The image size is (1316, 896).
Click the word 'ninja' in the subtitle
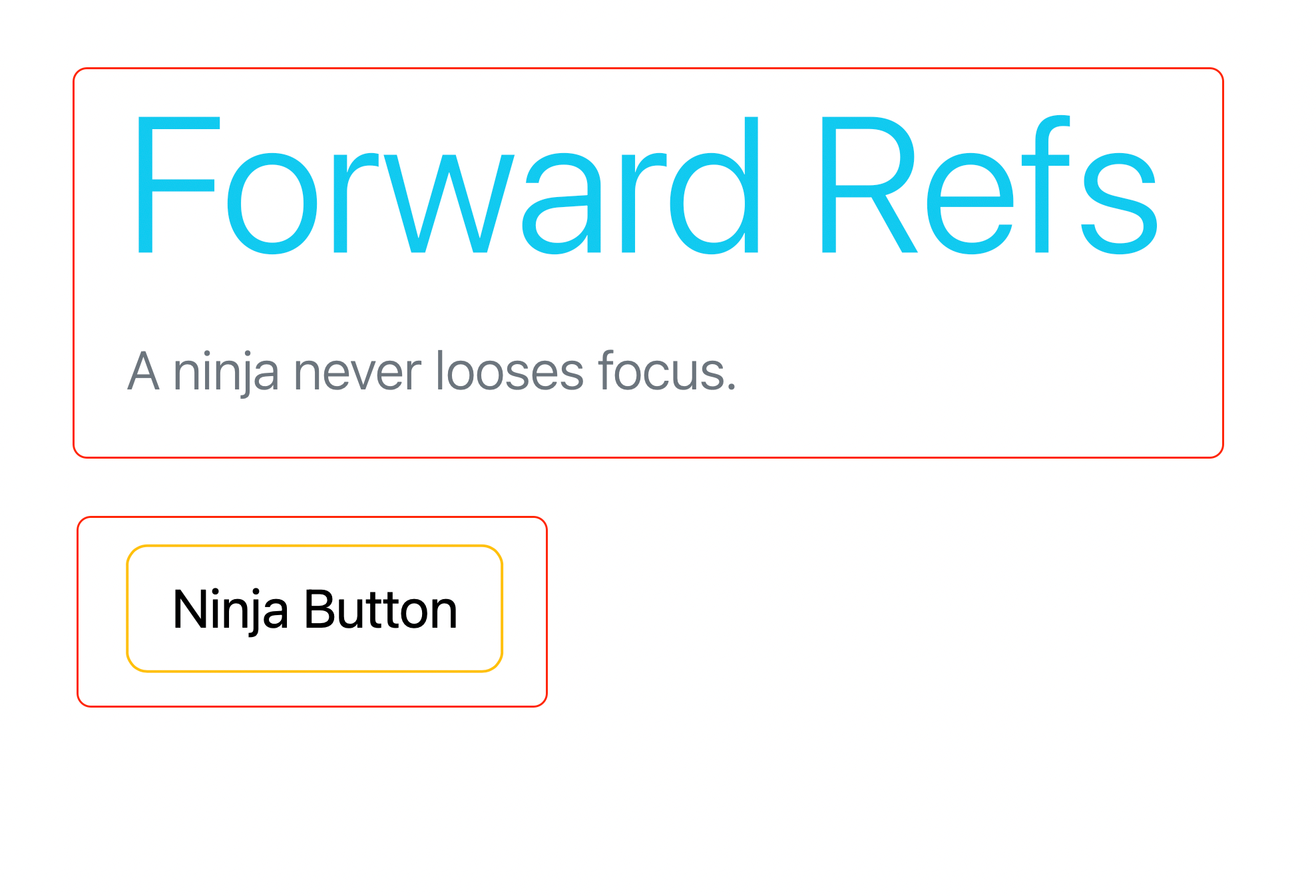click(x=225, y=371)
